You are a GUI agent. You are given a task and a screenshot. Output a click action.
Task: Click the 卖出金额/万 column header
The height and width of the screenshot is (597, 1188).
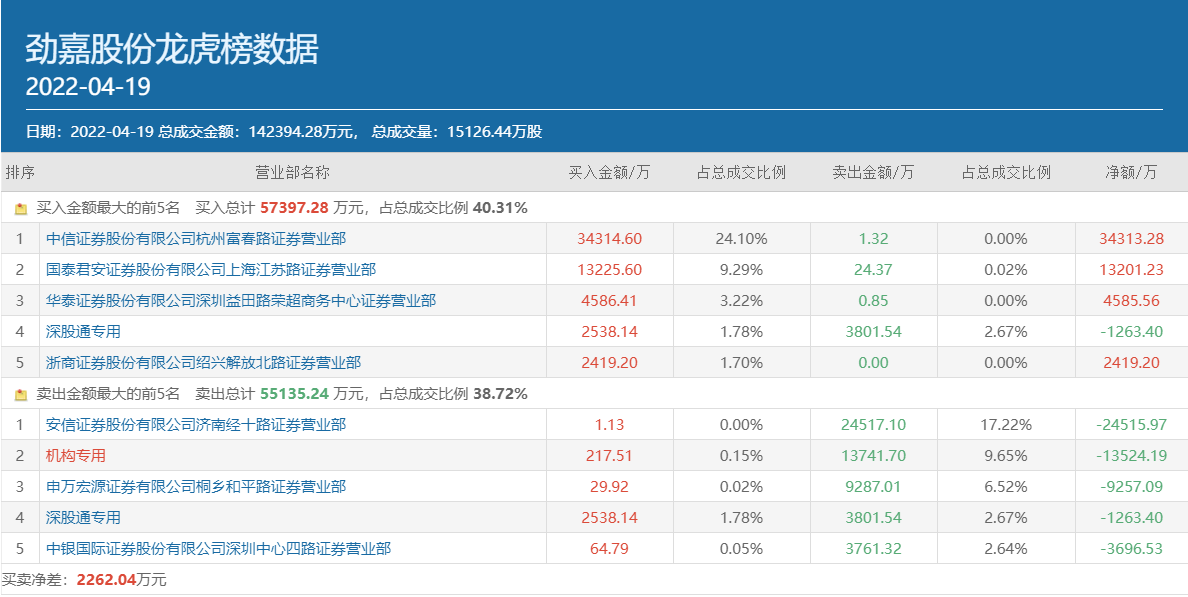(x=873, y=173)
